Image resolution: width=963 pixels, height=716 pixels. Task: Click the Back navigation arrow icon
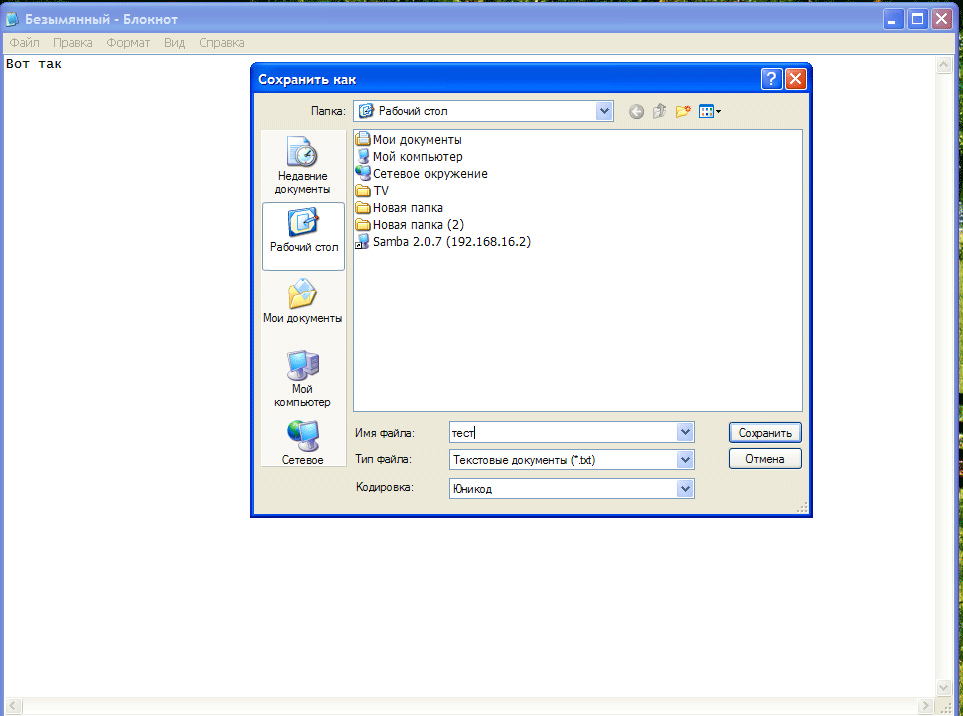pyautogui.click(x=636, y=111)
